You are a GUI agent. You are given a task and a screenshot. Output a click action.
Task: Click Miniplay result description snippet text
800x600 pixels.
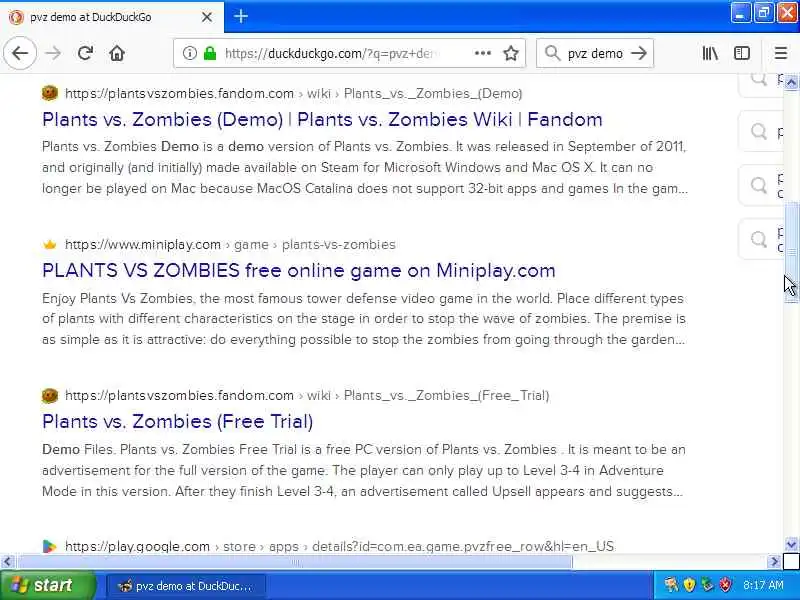364,319
